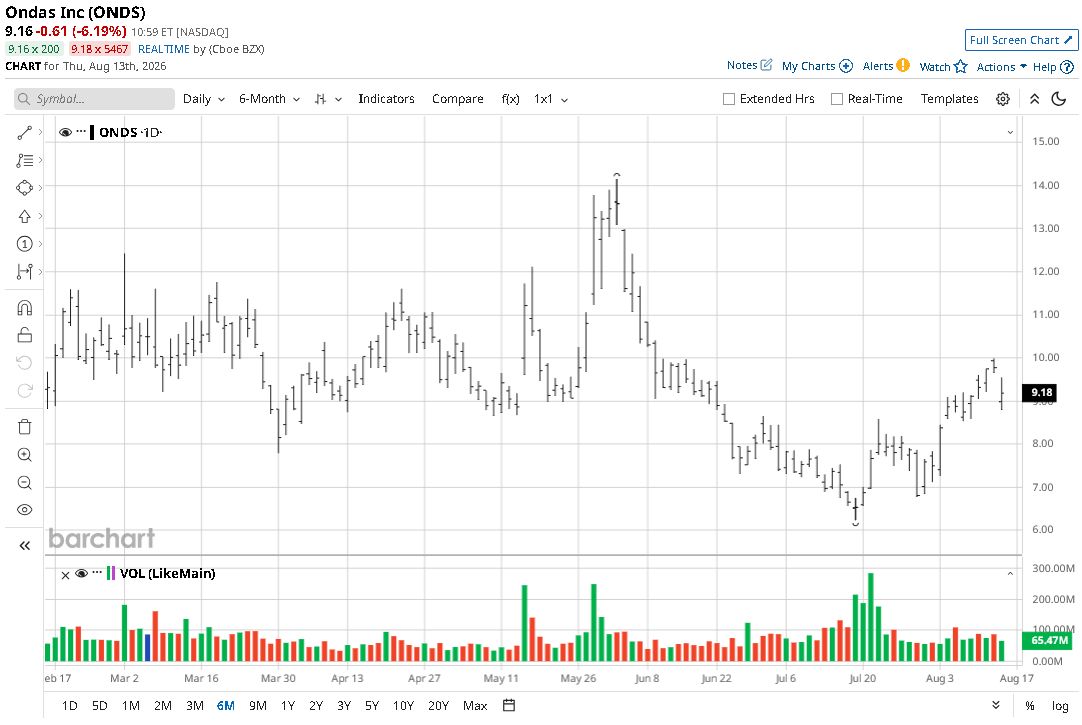Open Help question mark

(1067, 67)
